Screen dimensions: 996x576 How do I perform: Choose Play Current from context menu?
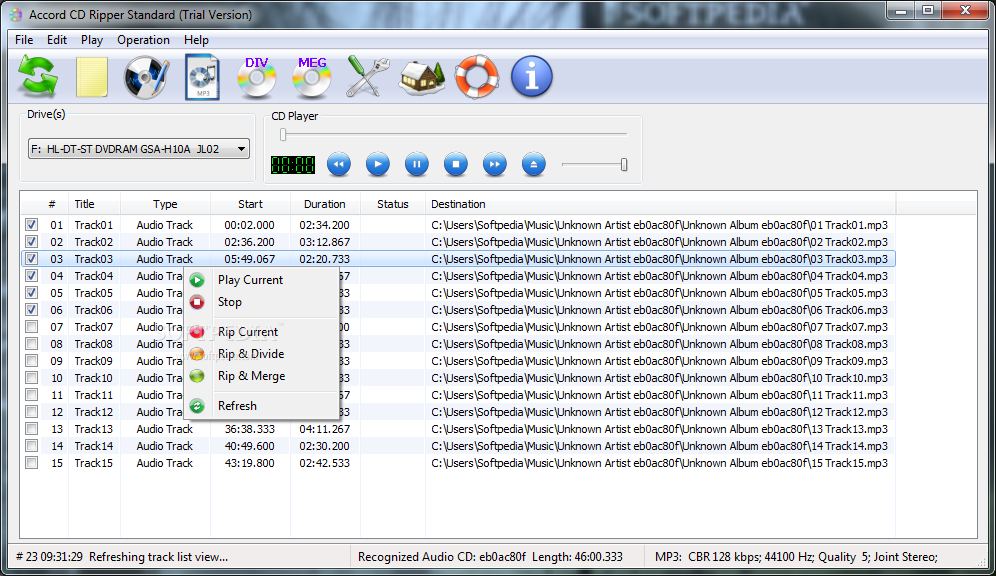262,280
